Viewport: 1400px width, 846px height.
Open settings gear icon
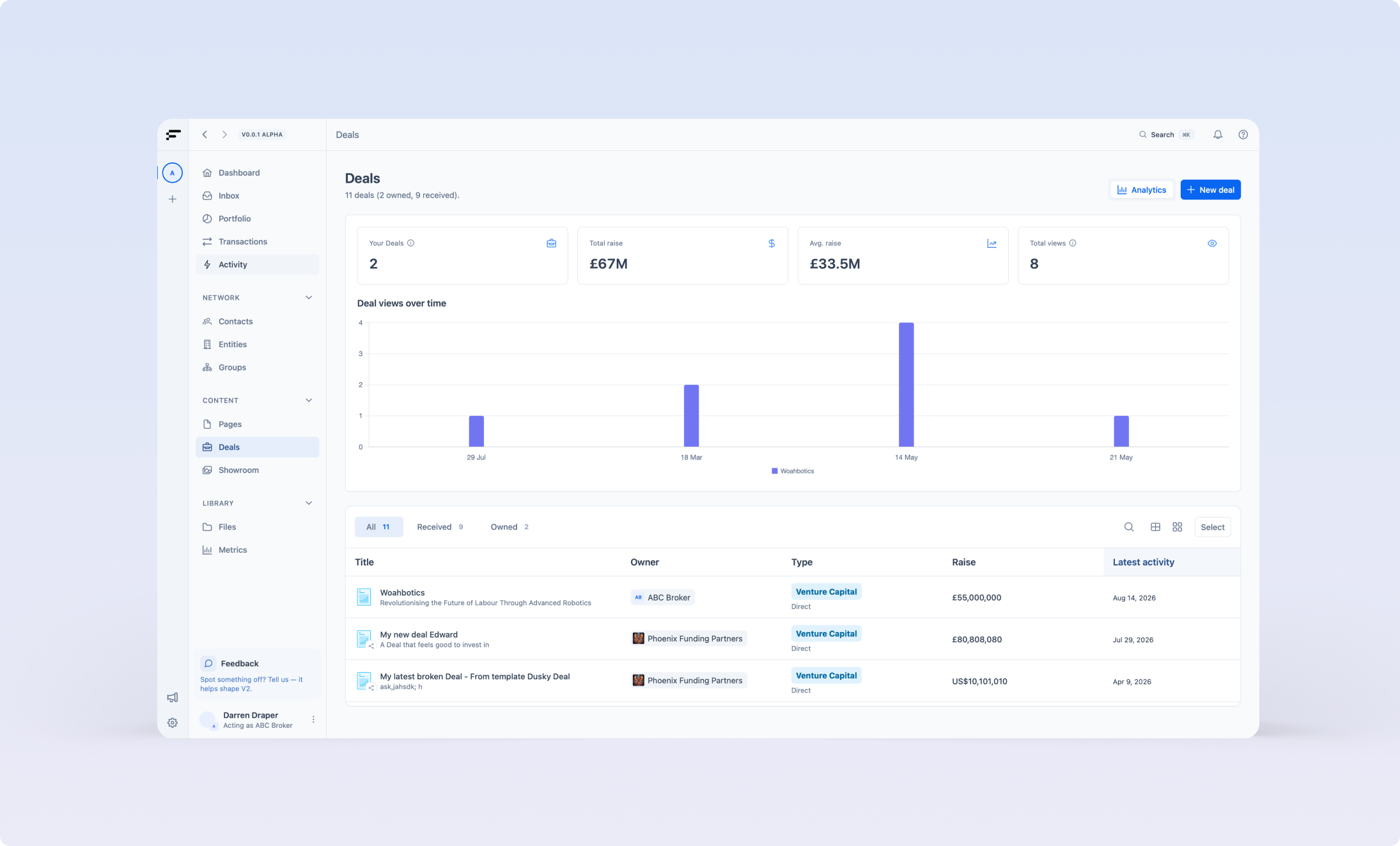pyautogui.click(x=173, y=723)
